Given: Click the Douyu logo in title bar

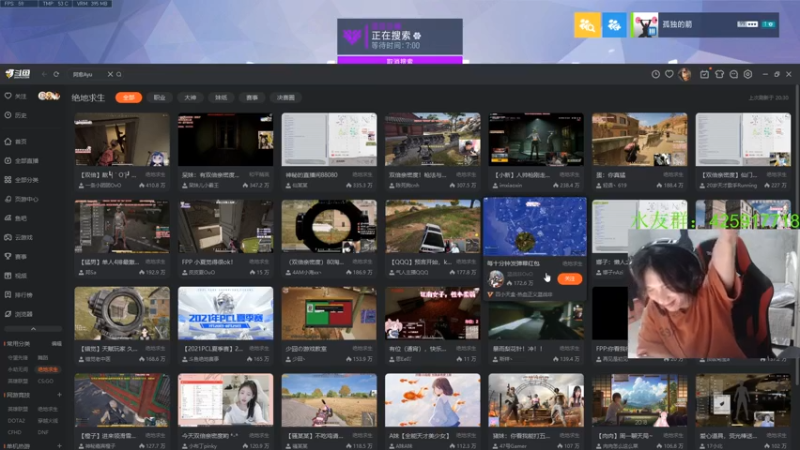Looking at the screenshot, I should [17, 74].
